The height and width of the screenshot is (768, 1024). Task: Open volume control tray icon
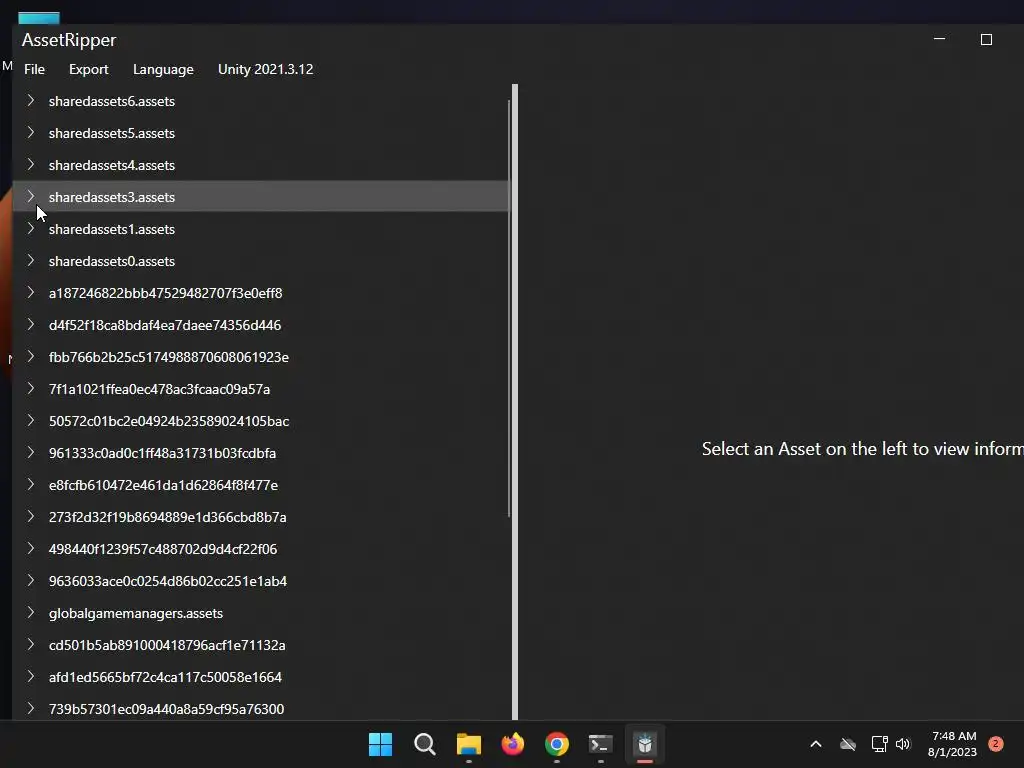(x=903, y=744)
